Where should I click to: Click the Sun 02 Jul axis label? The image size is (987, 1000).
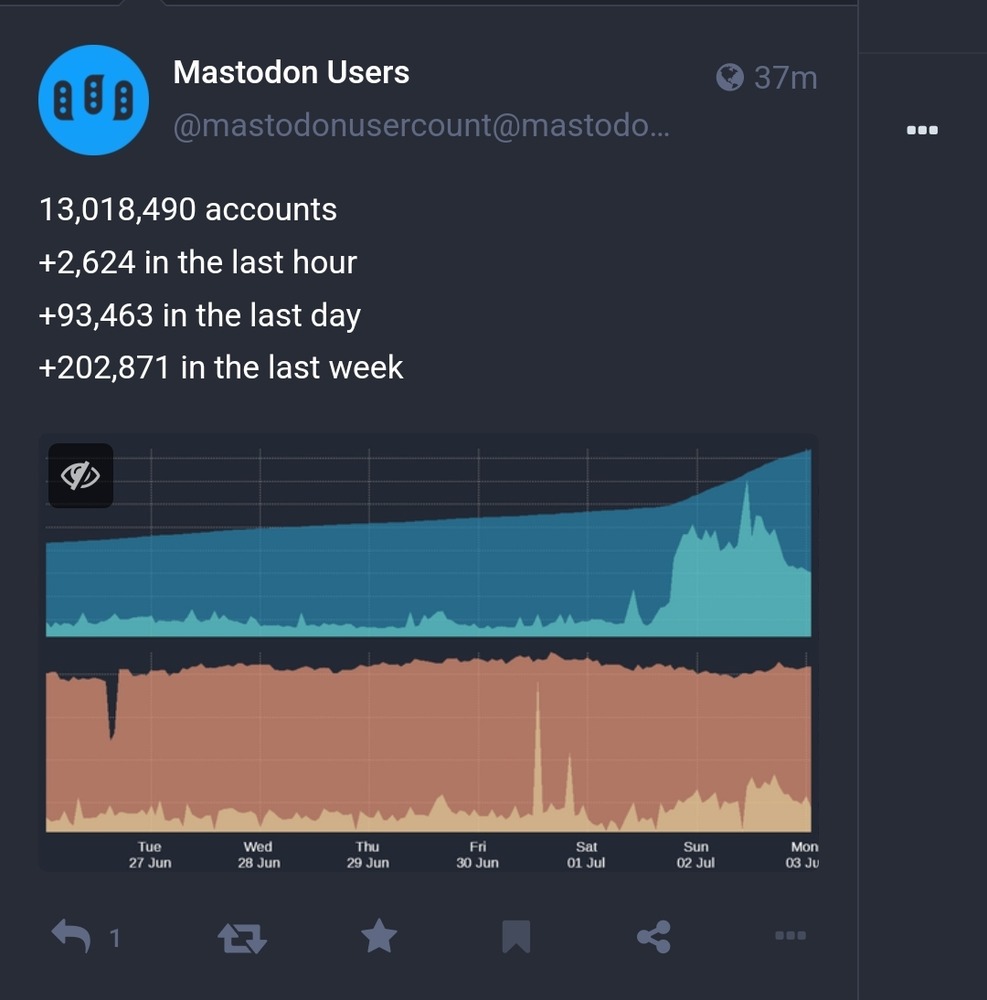coord(696,855)
